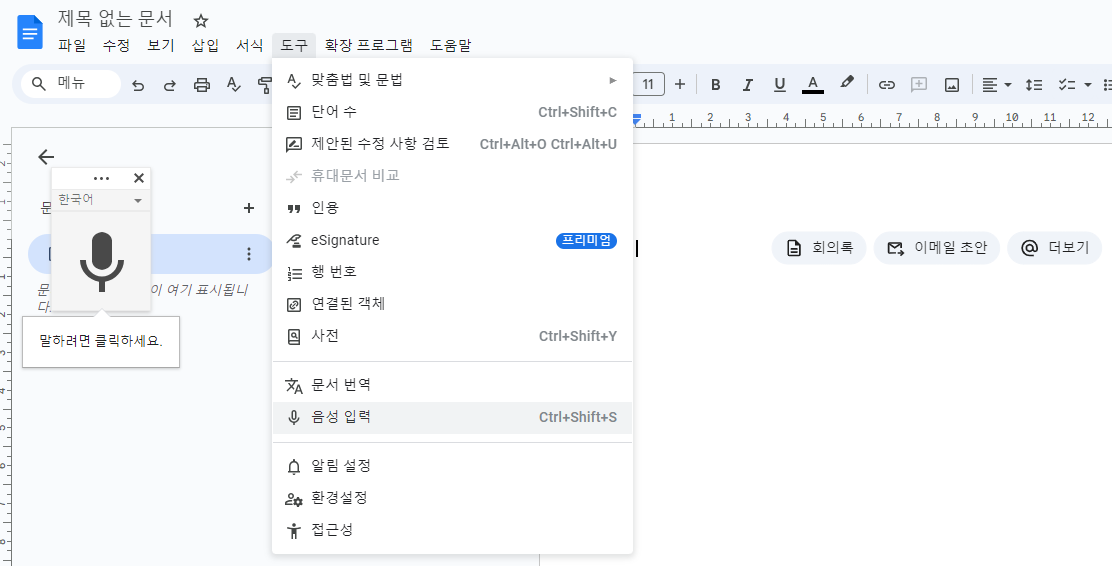Insert a link with chain icon
The image size is (1112, 566).
click(x=886, y=85)
